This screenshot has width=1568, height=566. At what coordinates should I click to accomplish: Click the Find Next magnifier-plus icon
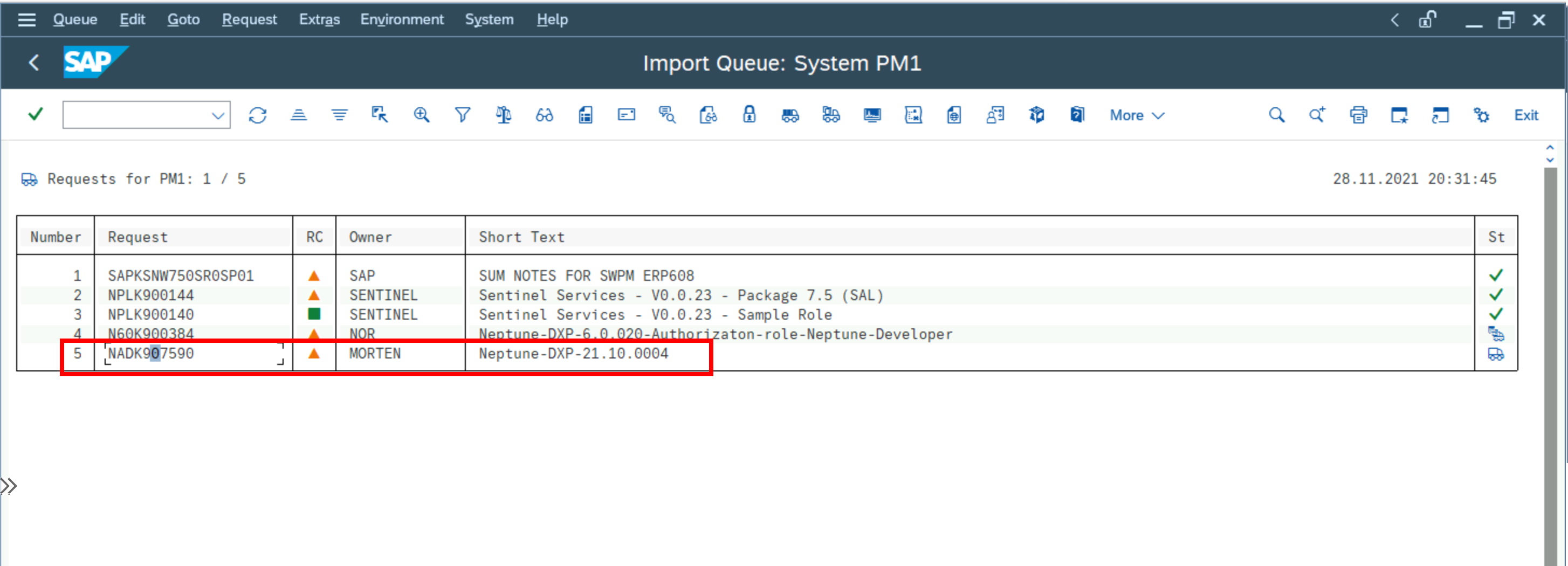pos(1317,115)
